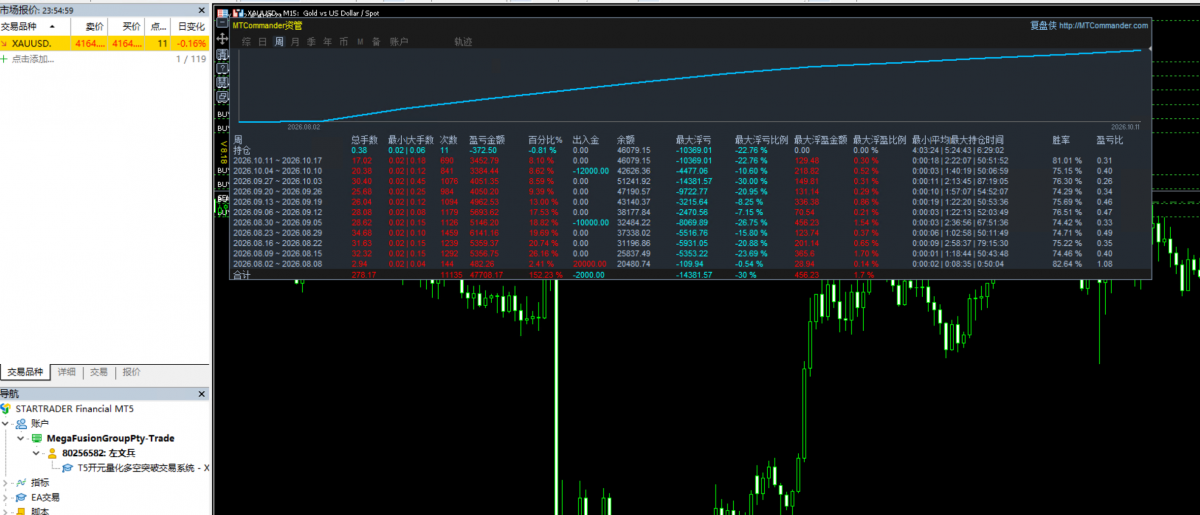Select the 月 monthly tab in MTCommander
1200x515 pixels.
295,42
